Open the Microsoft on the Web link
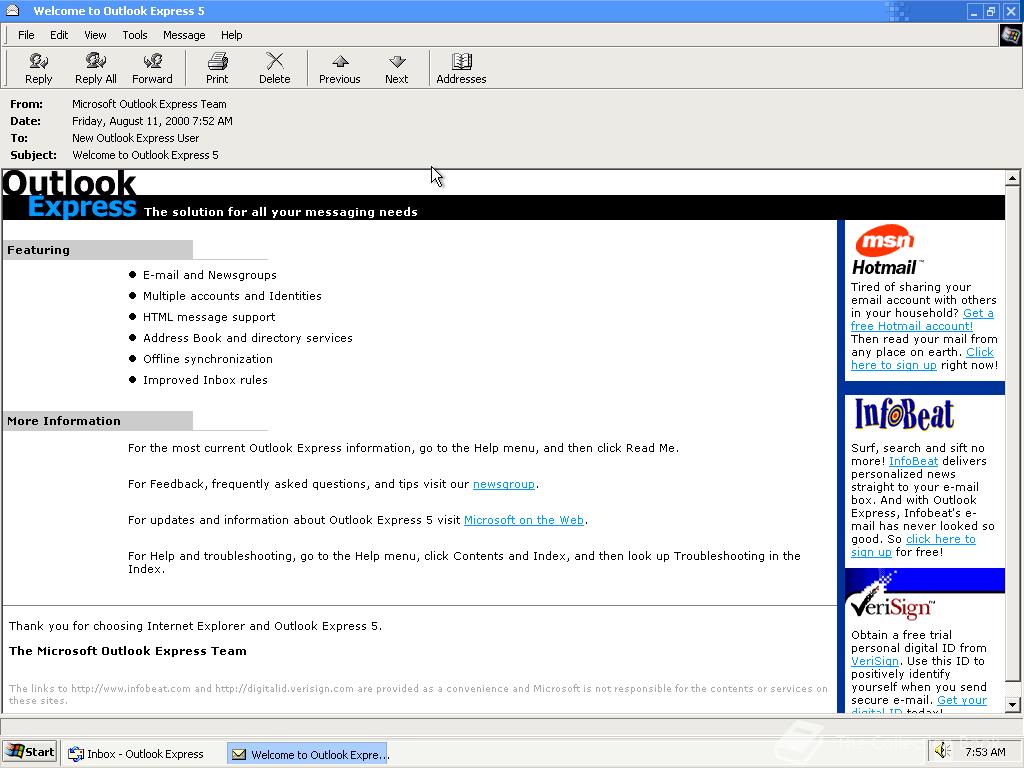1024x768 pixels. 524,520
